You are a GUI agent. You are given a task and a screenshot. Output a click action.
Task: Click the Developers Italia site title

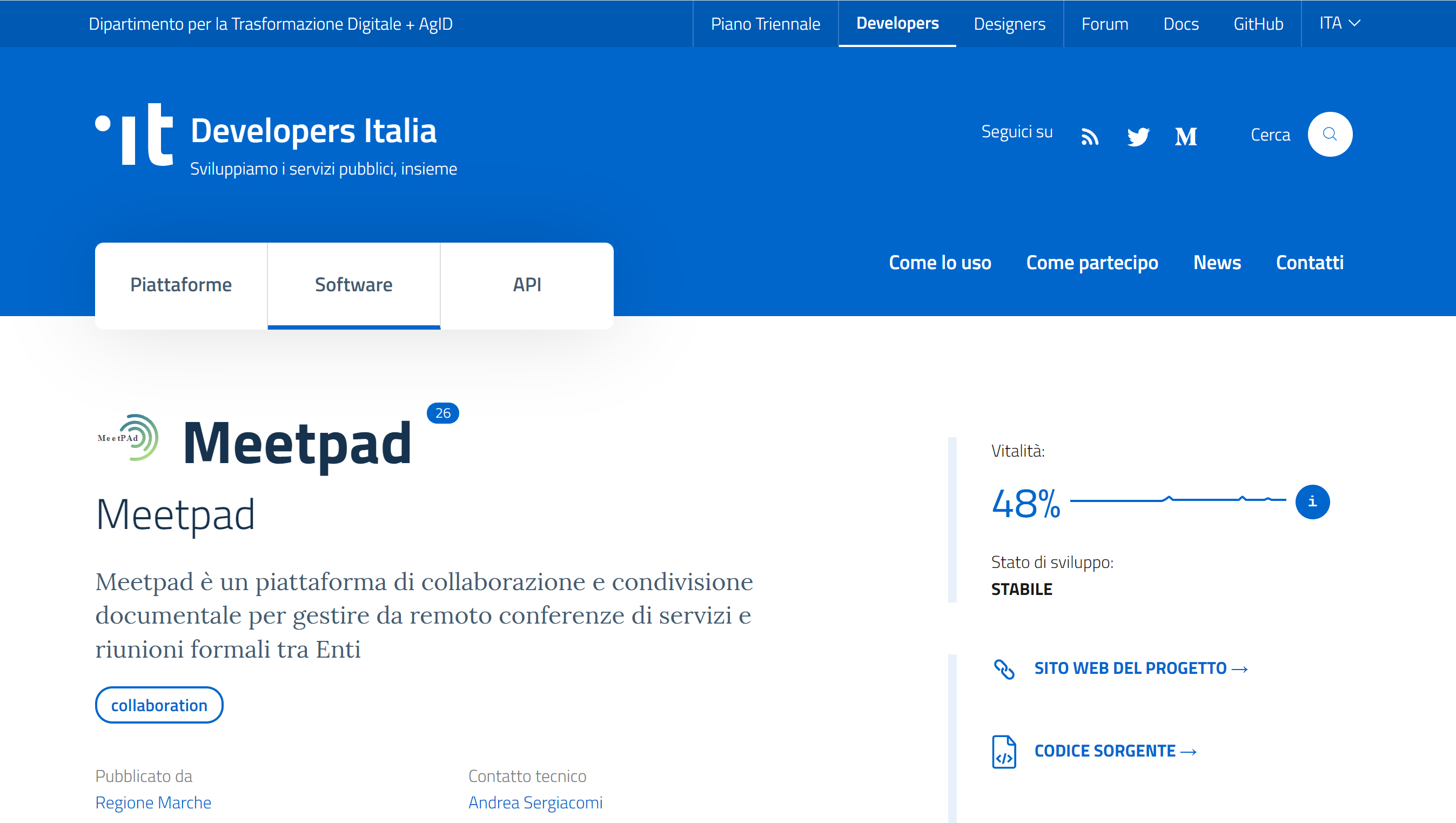(x=314, y=131)
